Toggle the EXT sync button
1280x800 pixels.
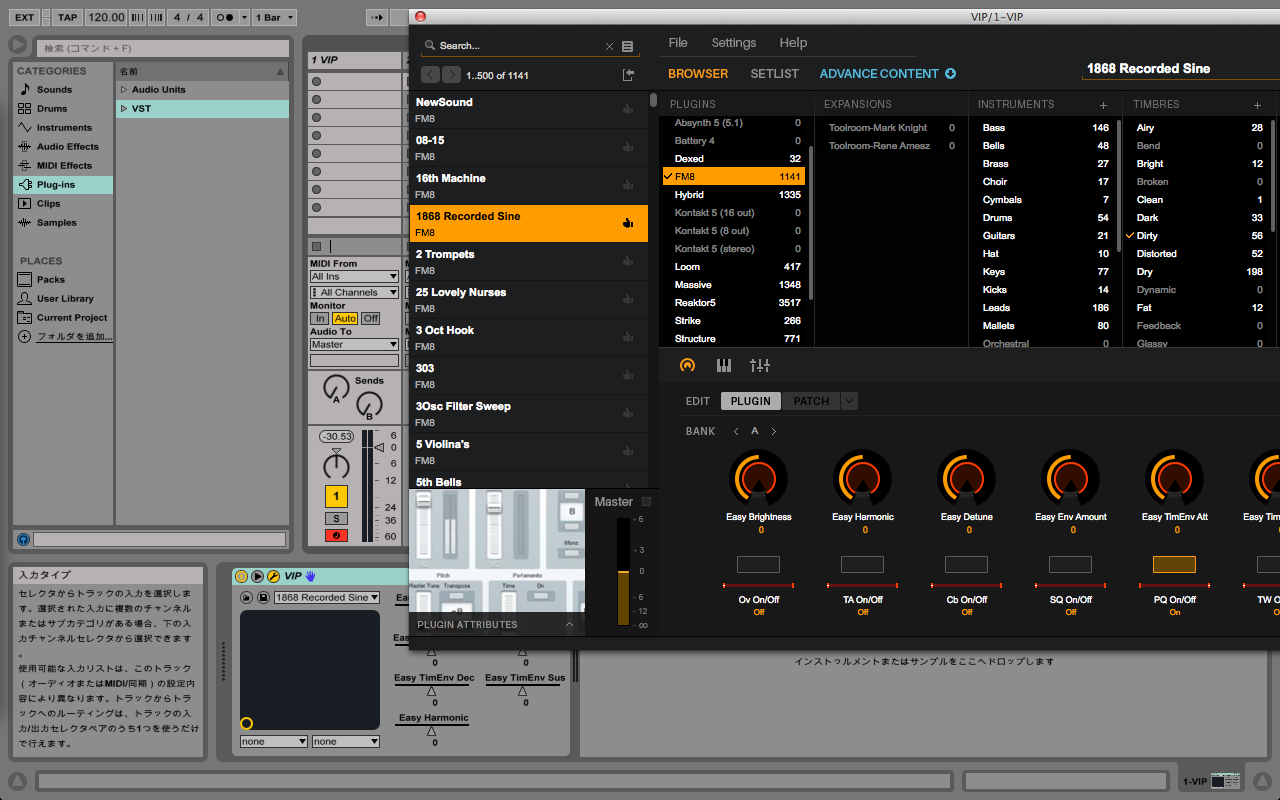pos(24,17)
